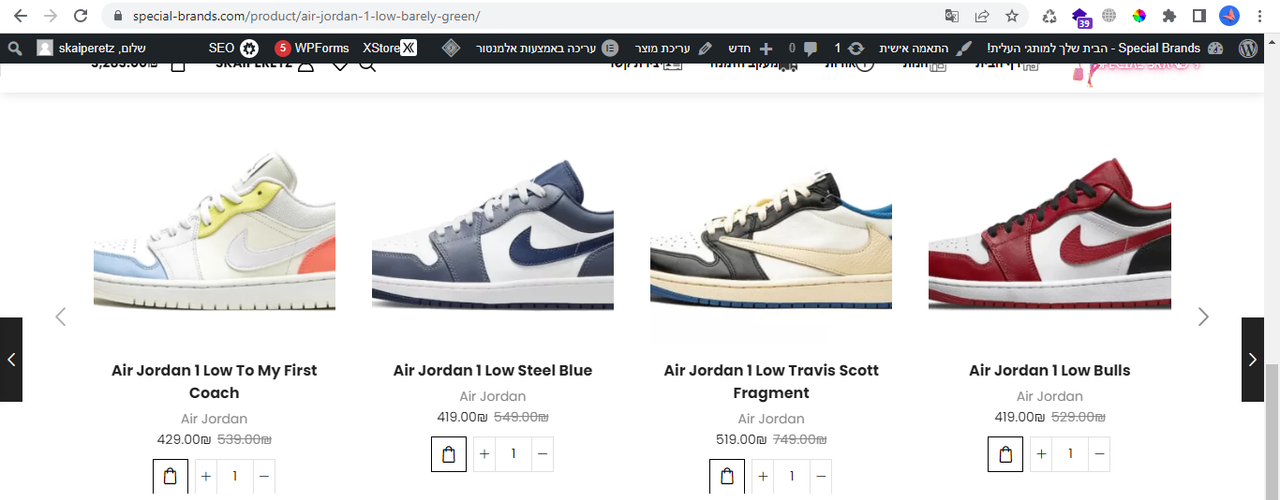Increase quantity for Steel Blue
The image size is (1280, 500).
pyautogui.click(x=484, y=454)
